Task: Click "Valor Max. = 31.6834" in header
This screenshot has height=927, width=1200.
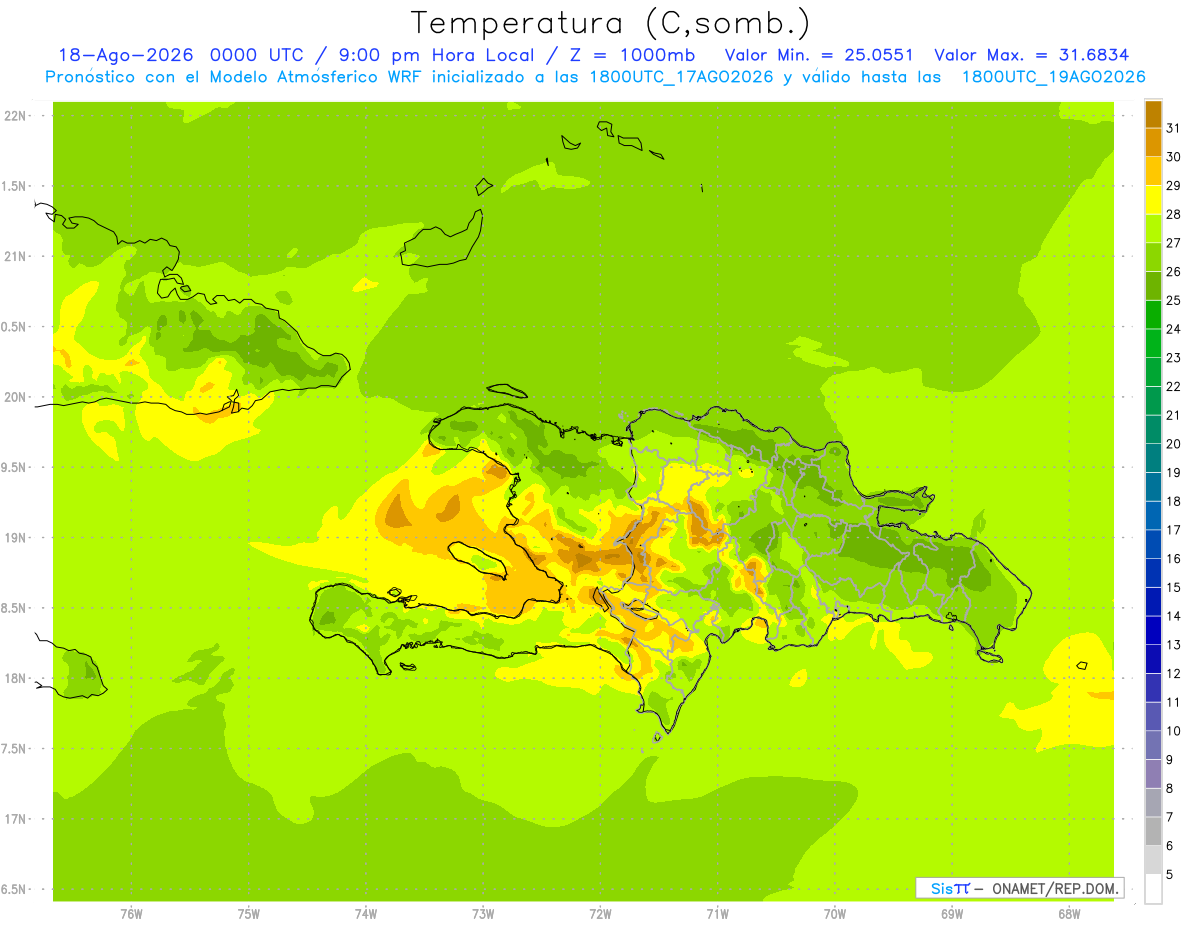Action: tap(1031, 55)
